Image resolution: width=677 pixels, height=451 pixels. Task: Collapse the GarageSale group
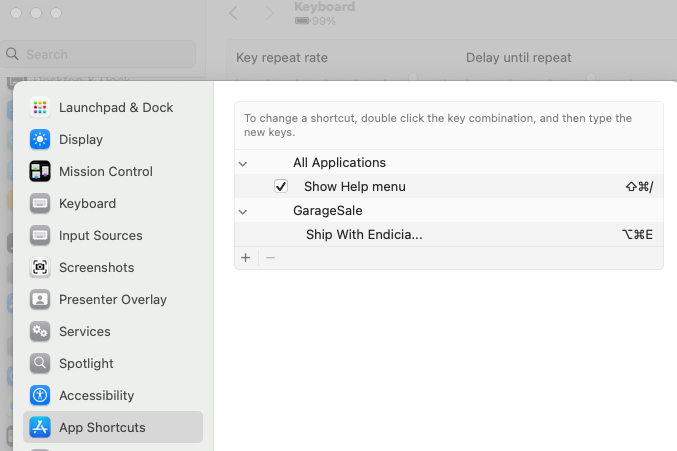(242, 211)
